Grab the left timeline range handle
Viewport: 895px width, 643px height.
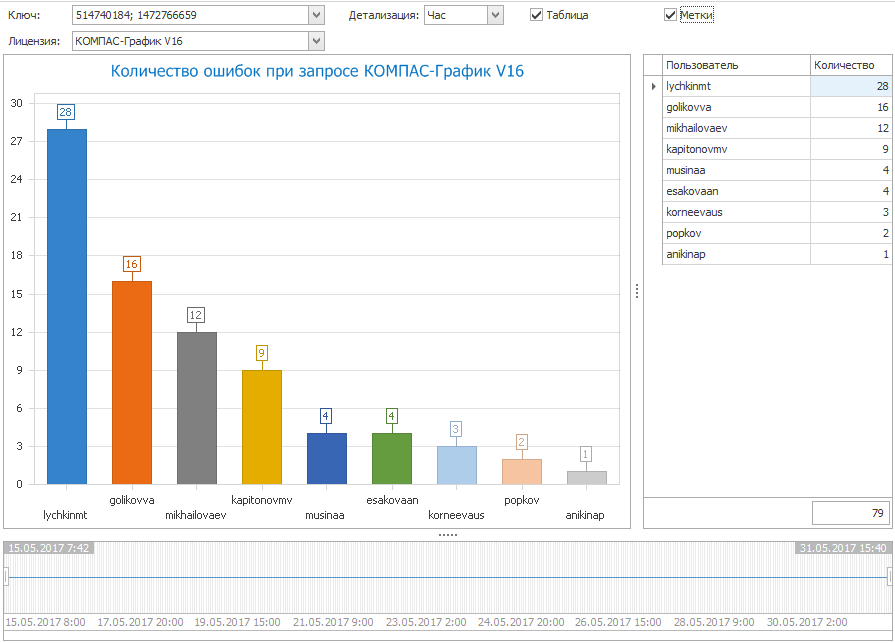pos(5,576)
